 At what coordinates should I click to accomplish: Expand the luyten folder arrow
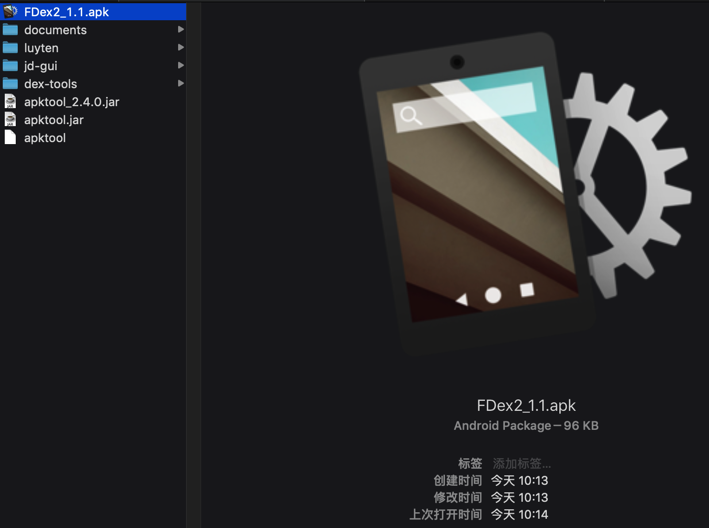coord(180,47)
